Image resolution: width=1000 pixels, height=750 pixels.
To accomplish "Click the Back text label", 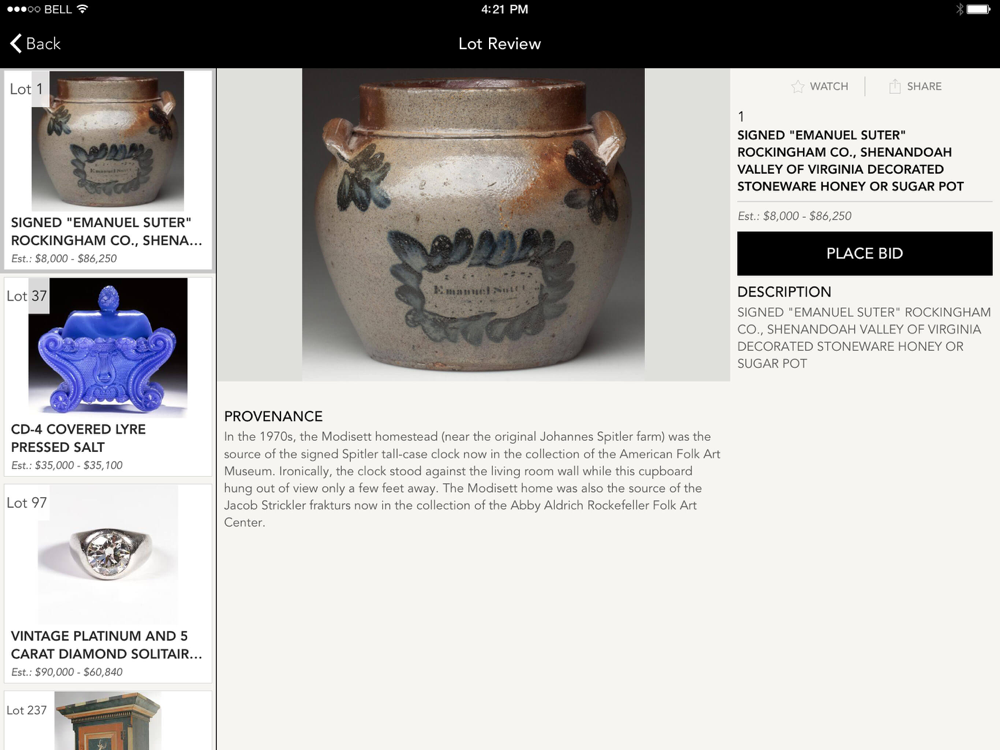I will click(x=43, y=43).
